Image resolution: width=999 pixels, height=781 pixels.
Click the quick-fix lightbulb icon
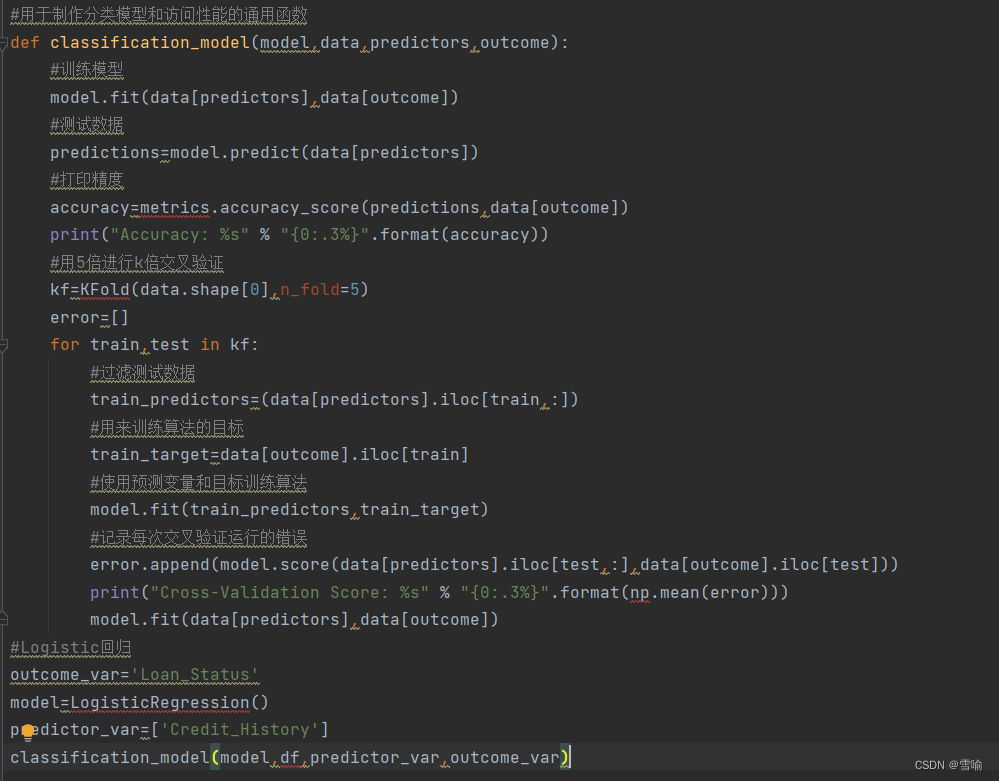click(28, 731)
